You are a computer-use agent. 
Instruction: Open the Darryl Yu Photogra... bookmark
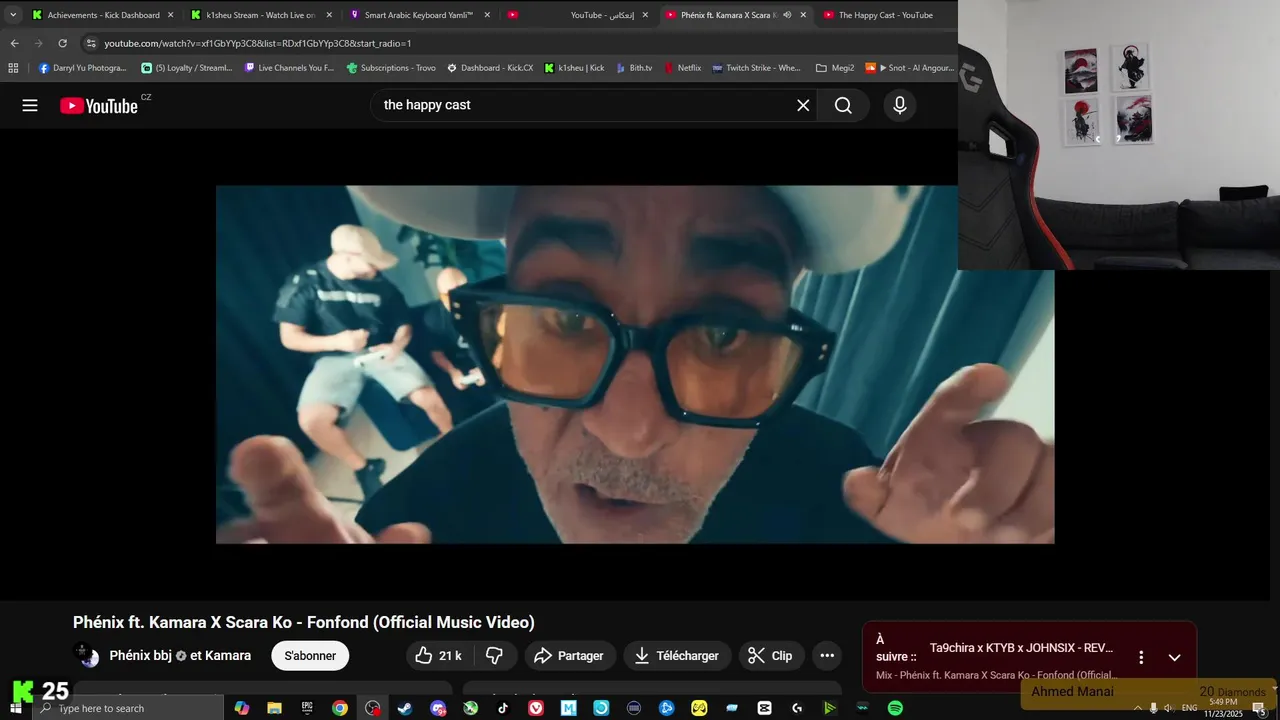pos(82,68)
